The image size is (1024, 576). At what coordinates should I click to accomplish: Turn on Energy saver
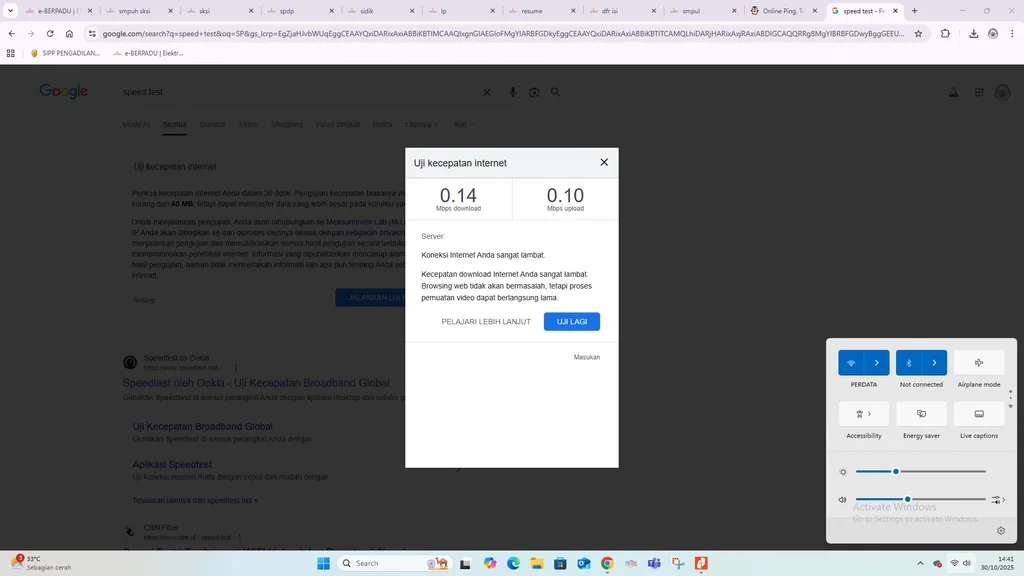(921, 413)
